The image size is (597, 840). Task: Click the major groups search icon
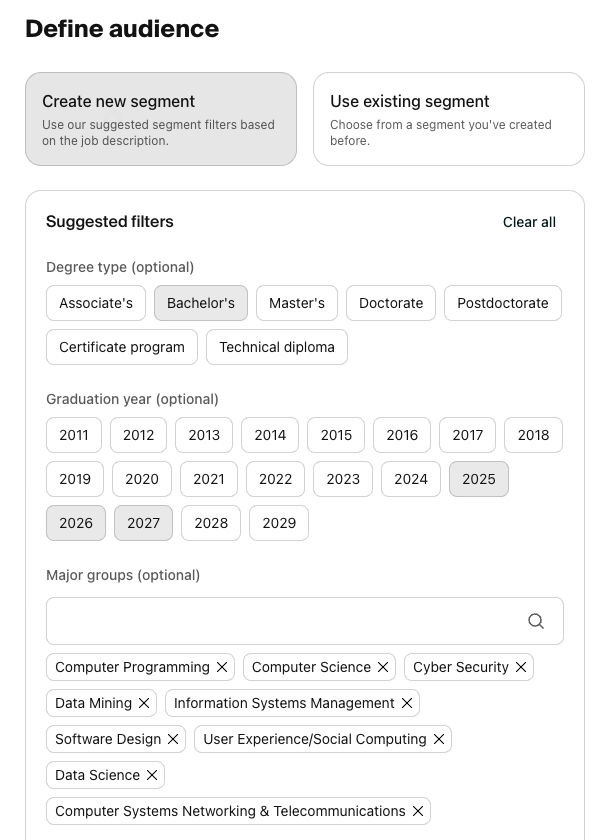point(536,621)
